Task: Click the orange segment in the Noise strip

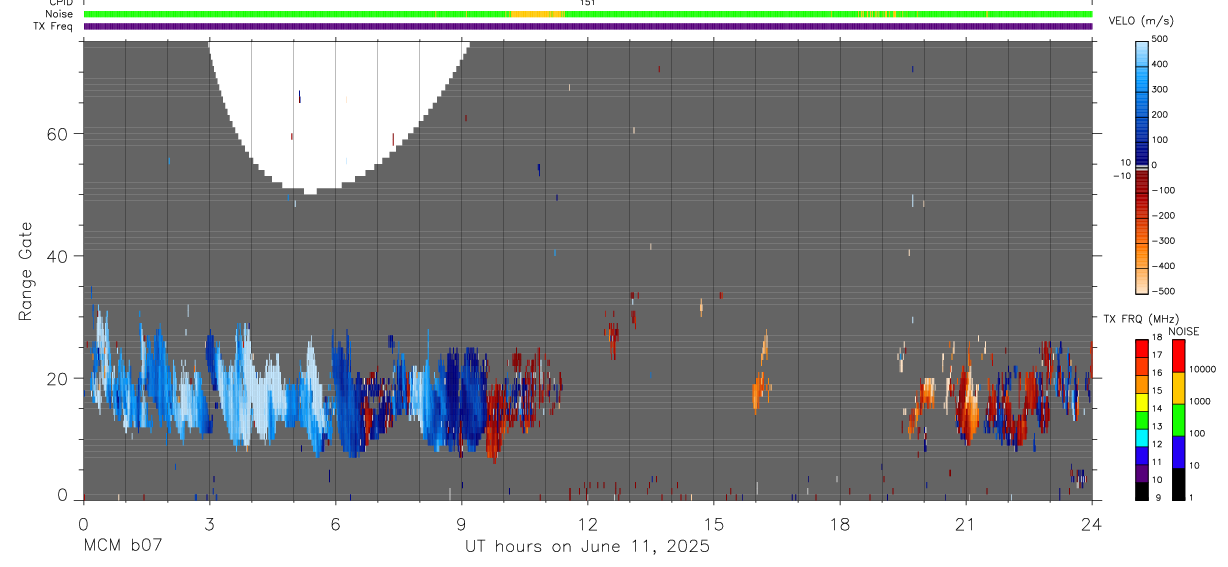Action: 538,14
